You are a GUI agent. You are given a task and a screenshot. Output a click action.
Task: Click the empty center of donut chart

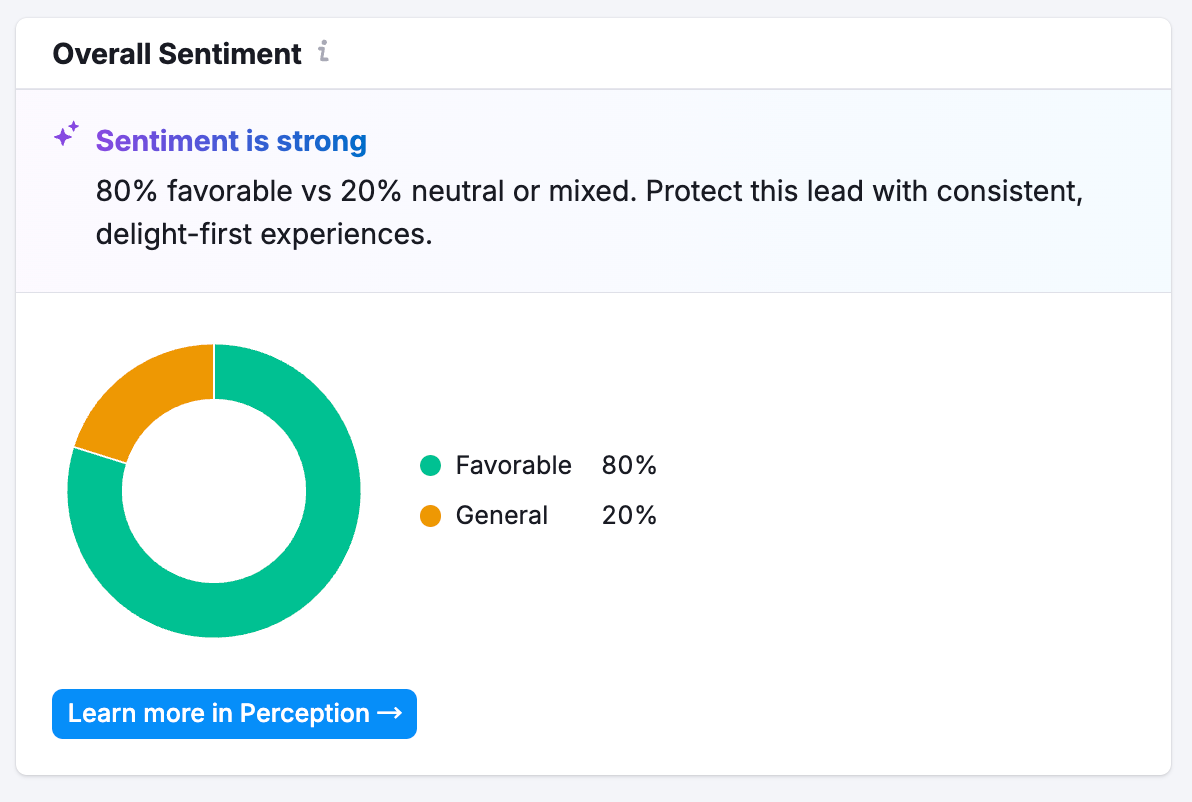214,491
